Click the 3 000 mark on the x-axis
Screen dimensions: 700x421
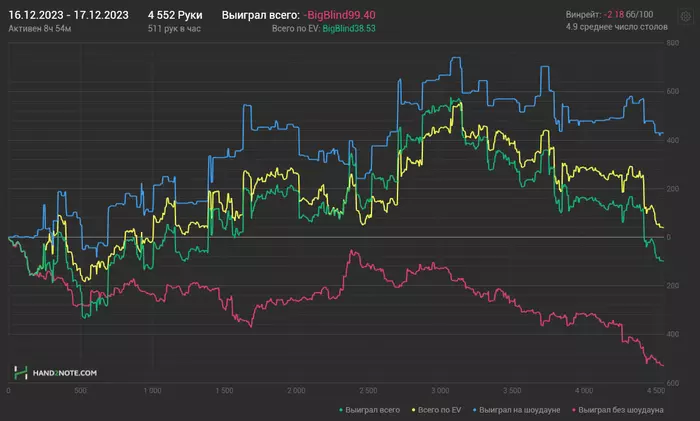440,391
